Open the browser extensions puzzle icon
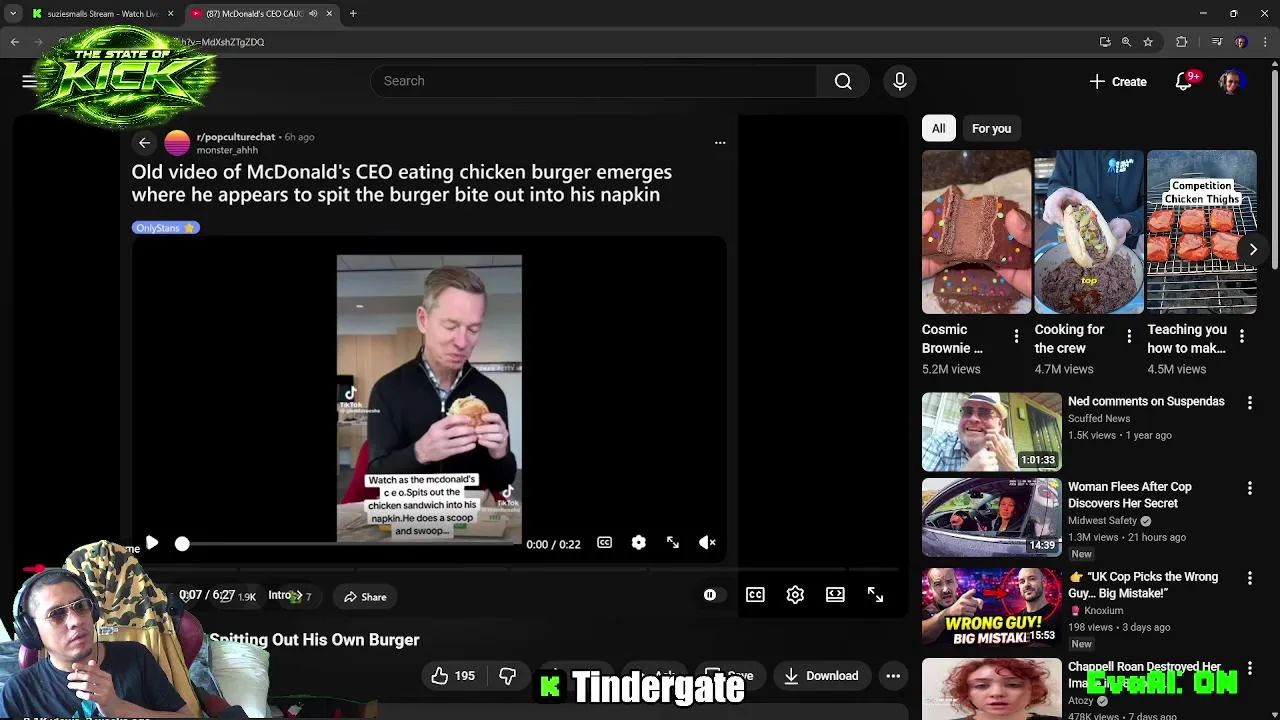 point(1182,42)
